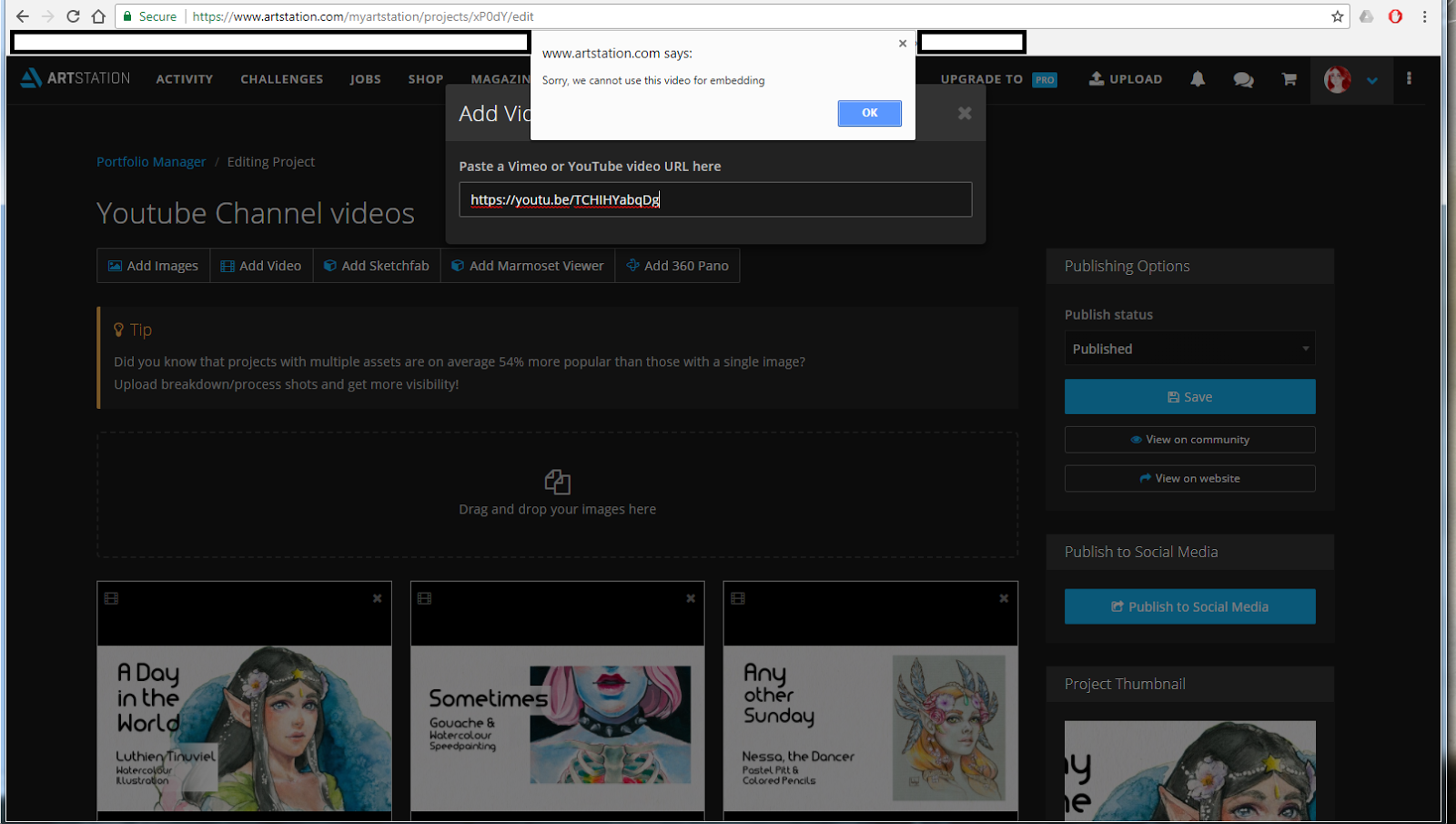Click the browser back arrow
Viewport: 1456px width, 824px height.
[23, 16]
